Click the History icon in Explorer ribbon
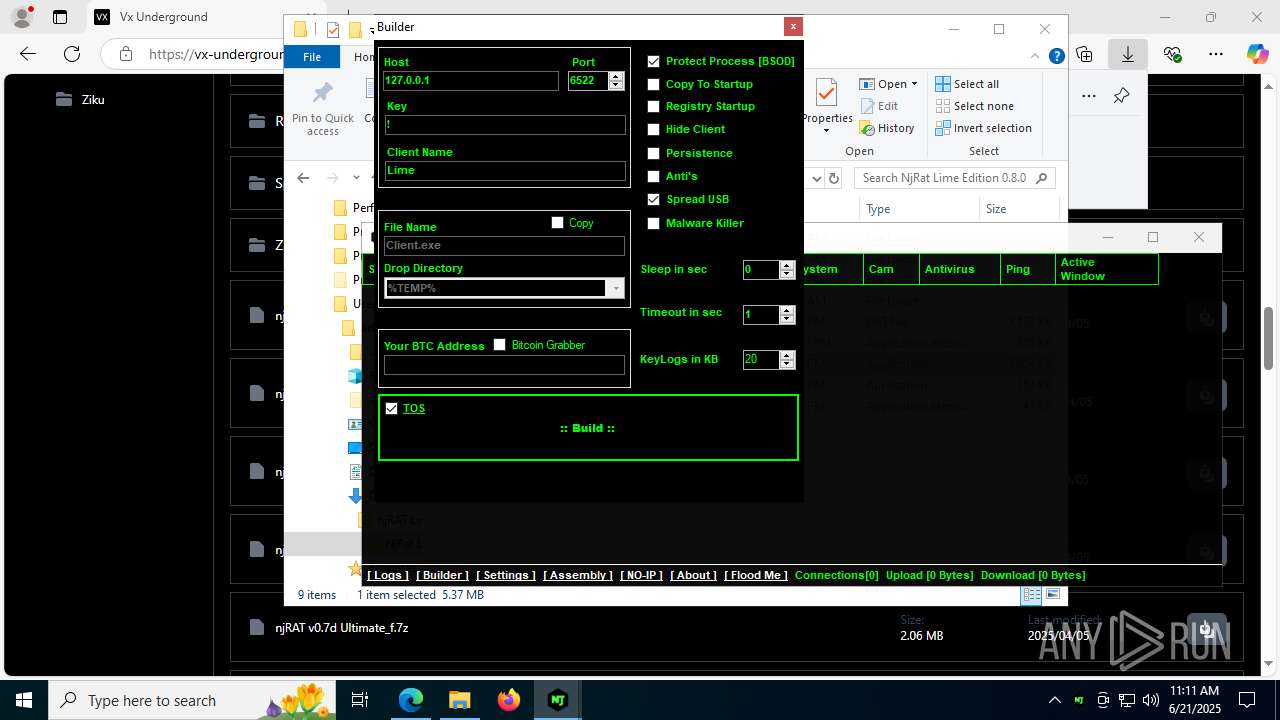 (866, 128)
